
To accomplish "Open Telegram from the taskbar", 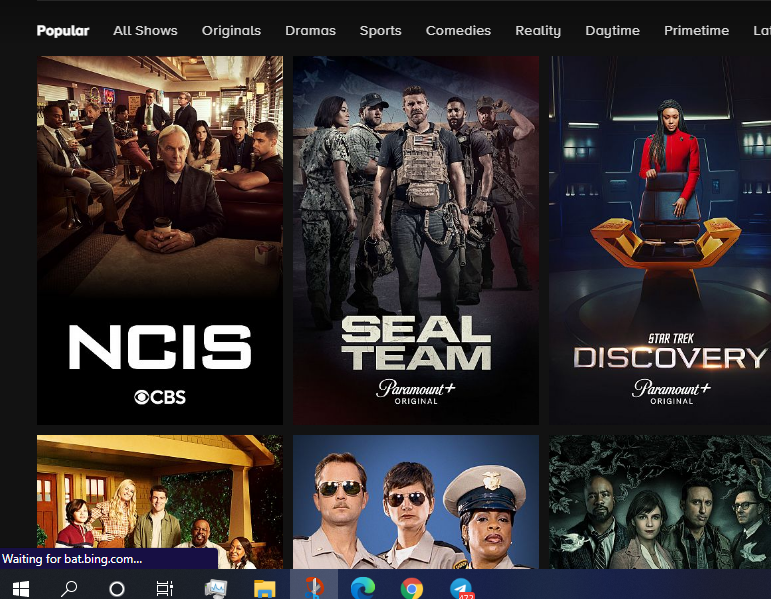I will coord(461,588).
